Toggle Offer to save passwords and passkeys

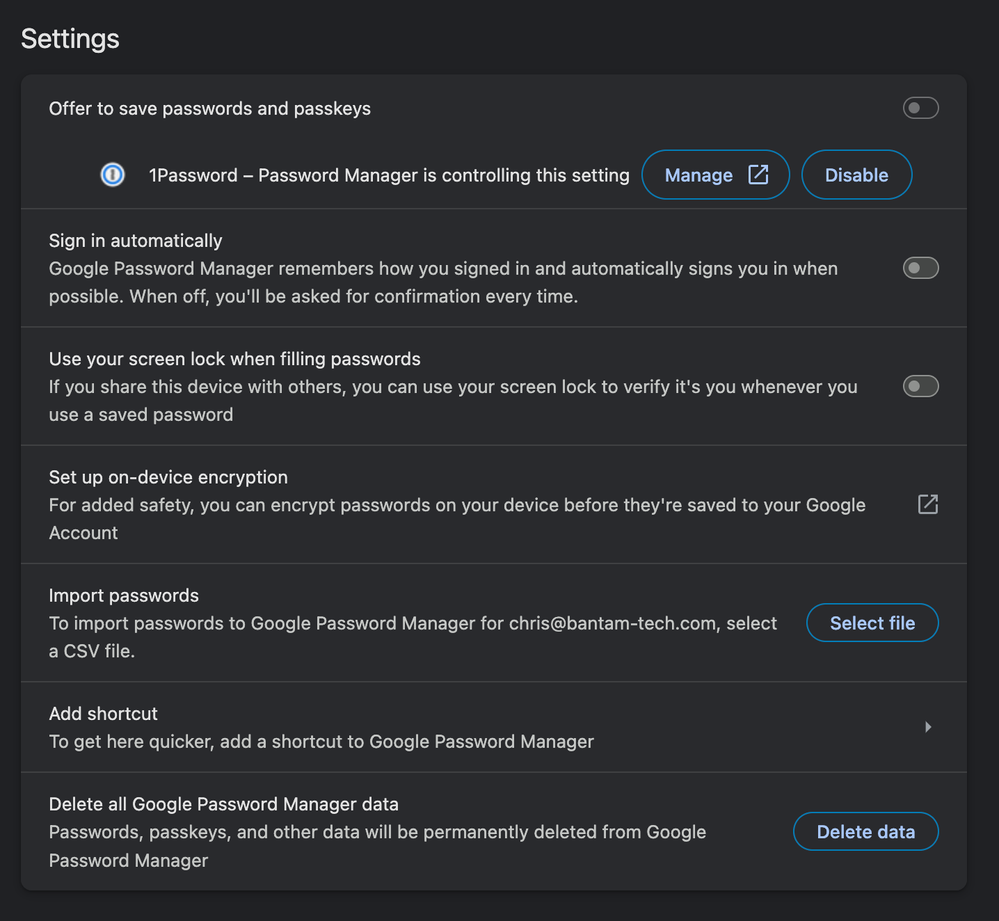(921, 108)
